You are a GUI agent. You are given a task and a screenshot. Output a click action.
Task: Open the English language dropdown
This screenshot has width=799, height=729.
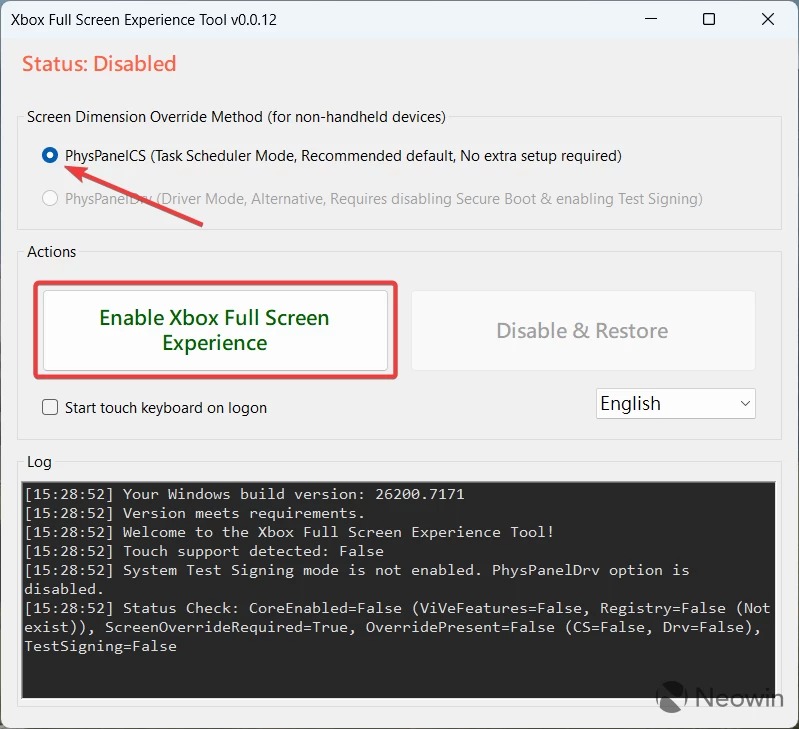(x=676, y=404)
